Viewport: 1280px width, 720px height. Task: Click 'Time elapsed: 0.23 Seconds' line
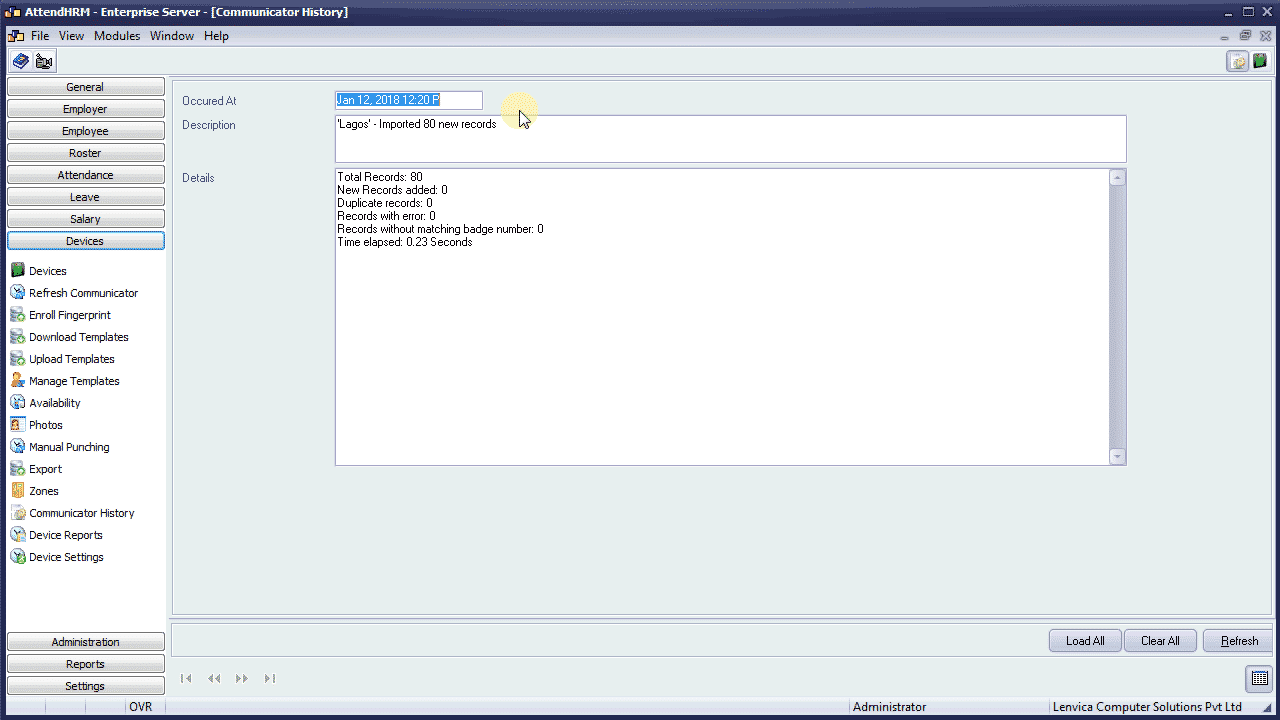click(x=405, y=242)
